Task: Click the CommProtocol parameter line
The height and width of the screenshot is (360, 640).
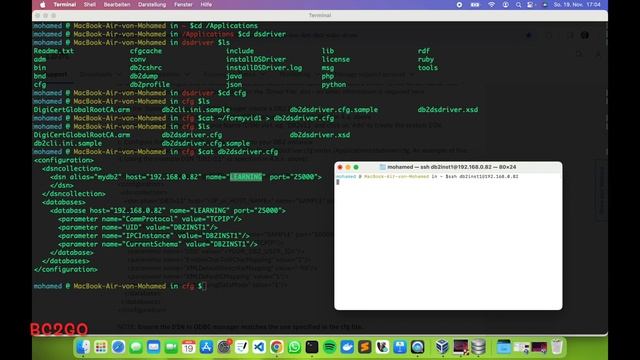Action: pyautogui.click(x=150, y=219)
